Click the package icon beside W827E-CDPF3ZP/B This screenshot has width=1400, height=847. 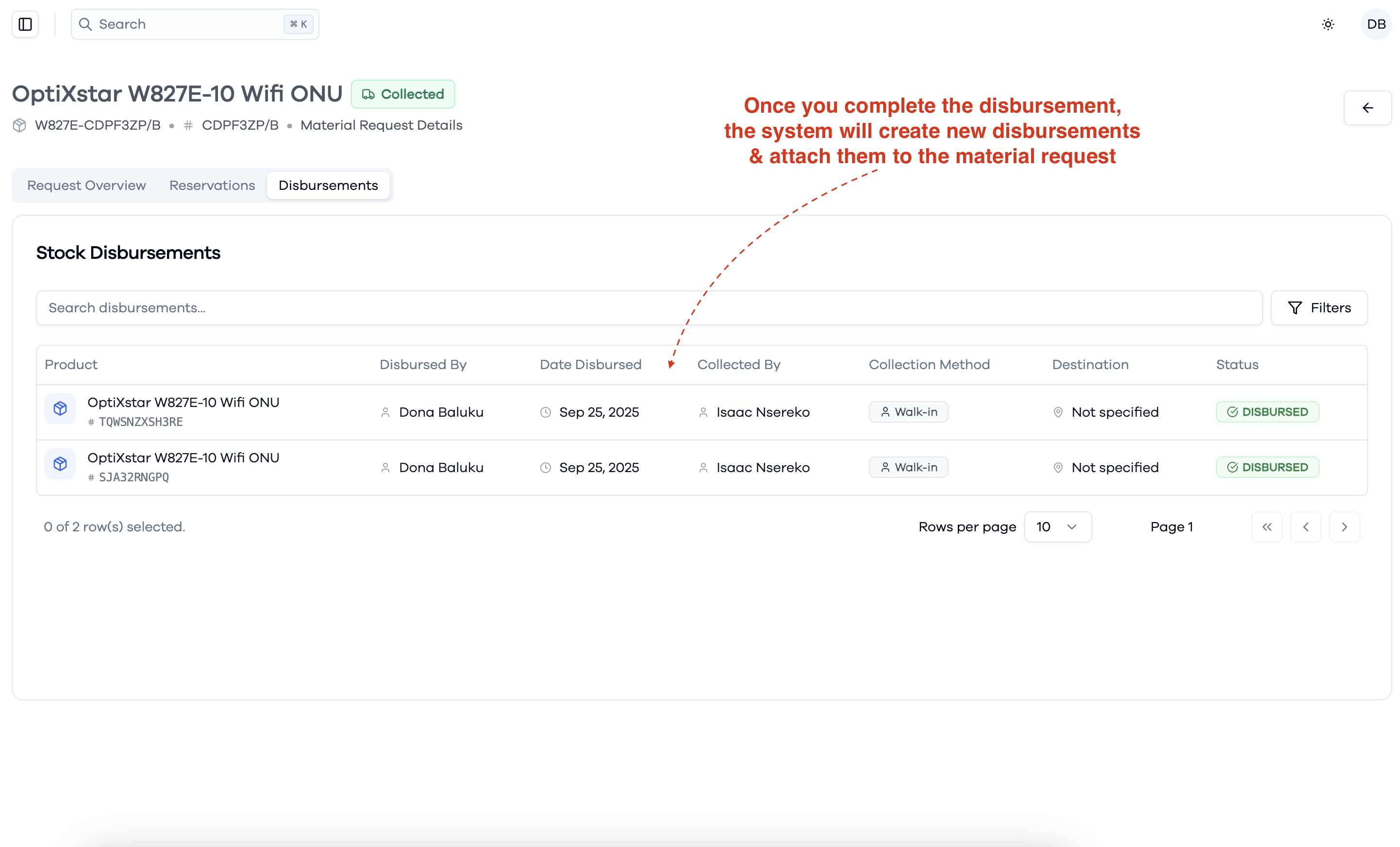click(x=20, y=125)
